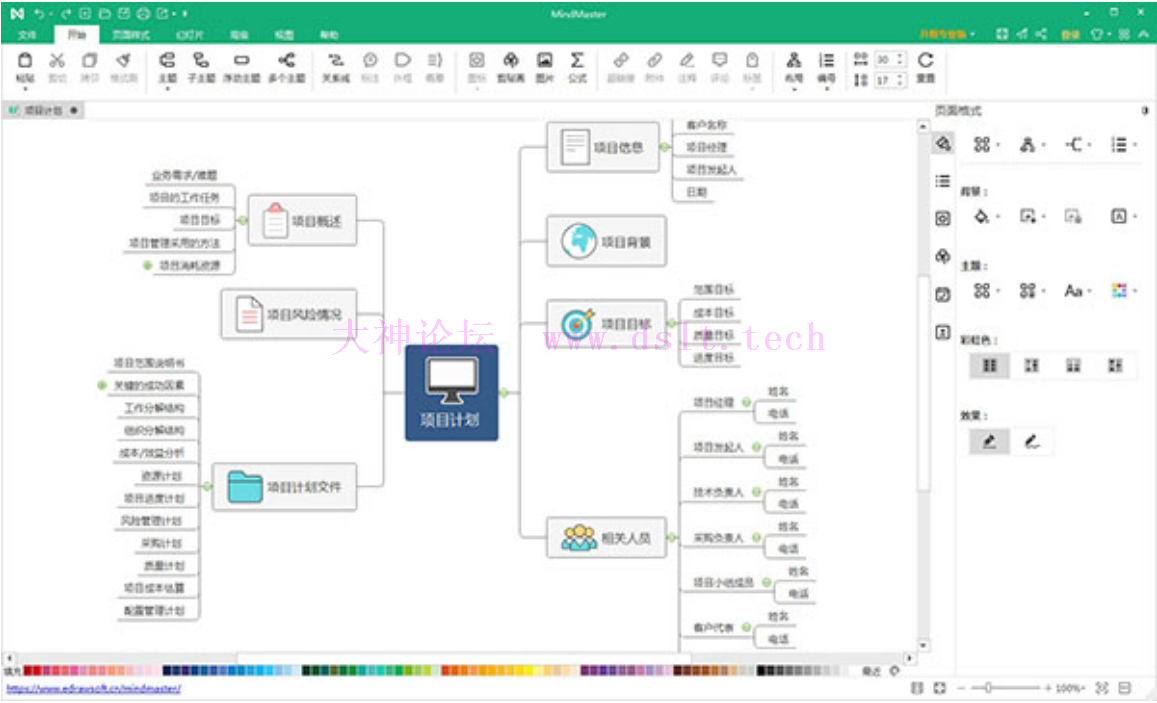Screen dimensions: 1157x703
Task: Click the Formula (公式) sigma icon
Action: [x=577, y=62]
